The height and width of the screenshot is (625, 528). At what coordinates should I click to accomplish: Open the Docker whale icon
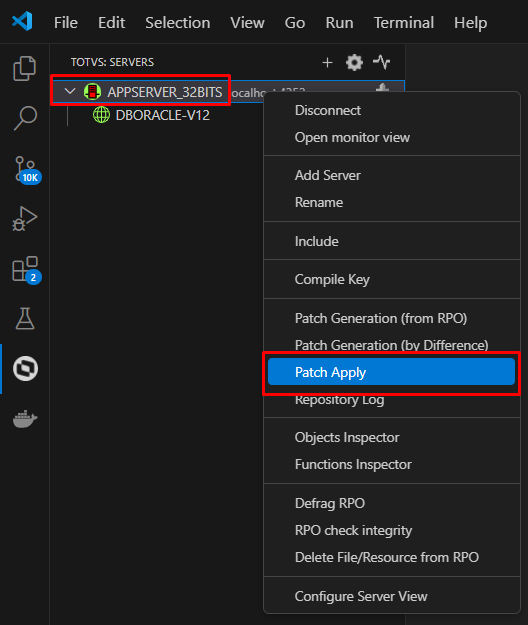point(25,419)
